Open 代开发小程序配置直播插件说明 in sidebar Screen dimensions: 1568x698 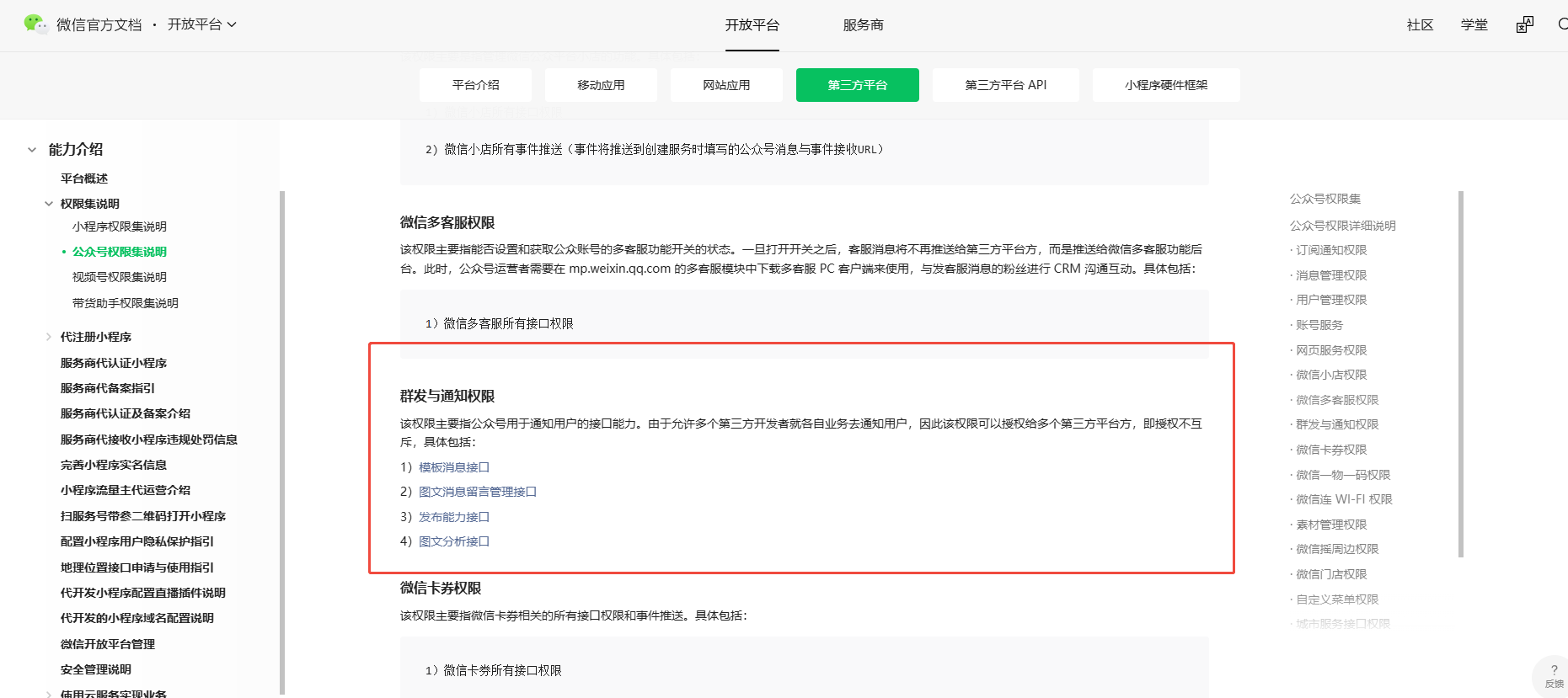coord(143,593)
